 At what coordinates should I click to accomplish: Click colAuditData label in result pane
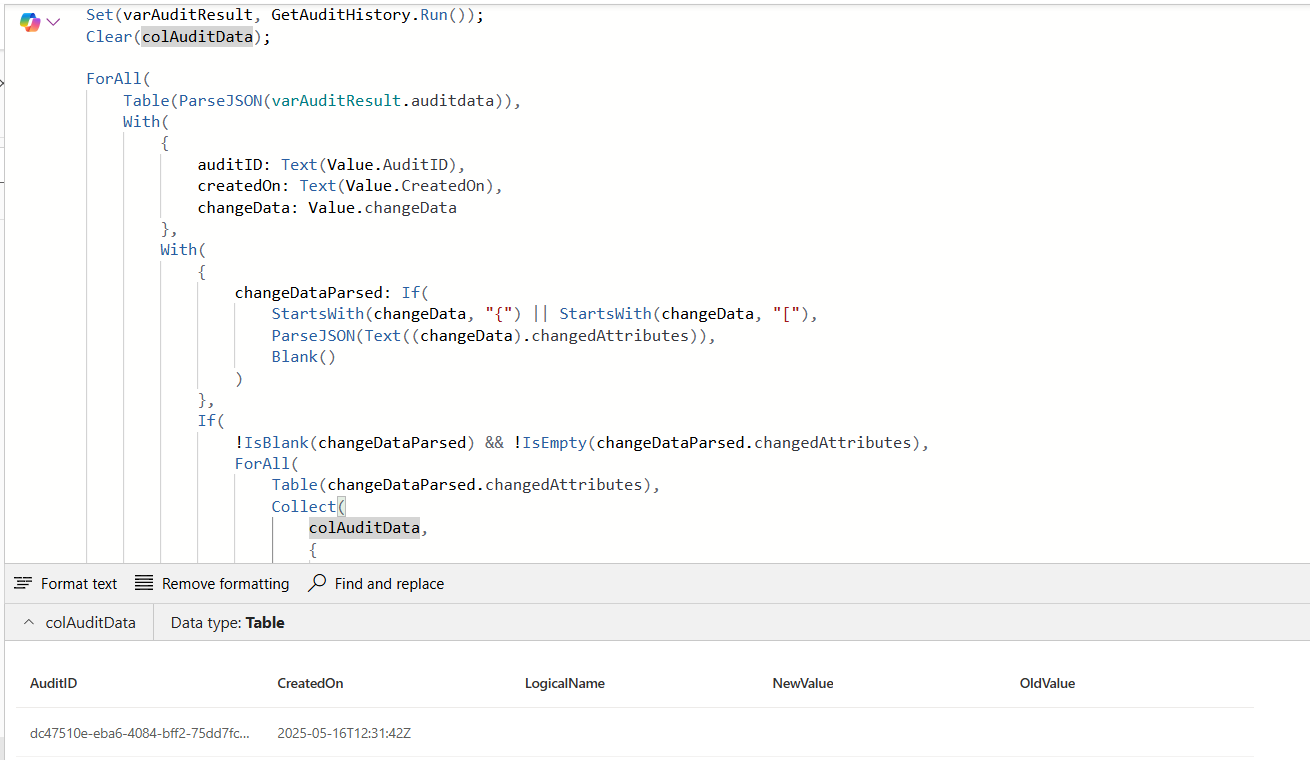[x=91, y=622]
